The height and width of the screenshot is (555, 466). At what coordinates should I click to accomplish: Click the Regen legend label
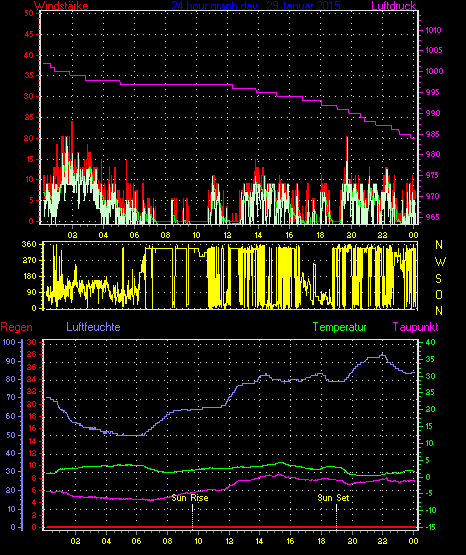point(16,327)
